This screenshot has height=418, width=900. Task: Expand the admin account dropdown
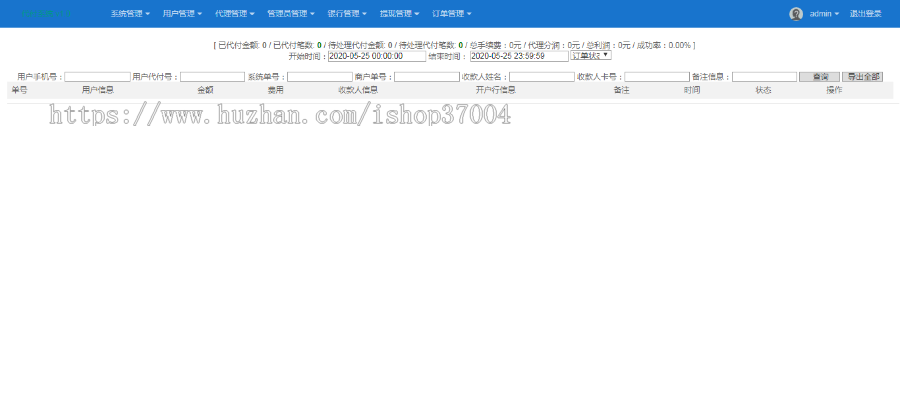click(824, 14)
